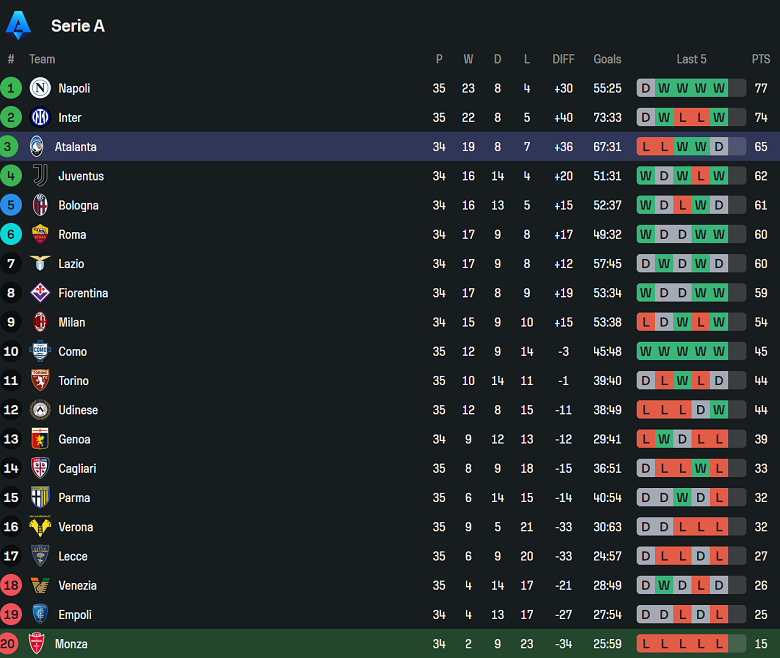Click the Last 5 column header
Screen dimensions: 780x658
[x=691, y=59]
